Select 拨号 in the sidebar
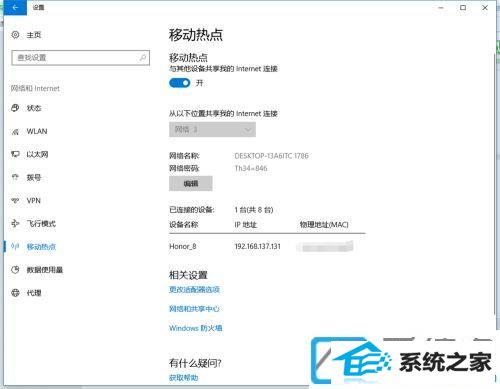Image resolution: width=500 pixels, height=389 pixels. coord(34,177)
